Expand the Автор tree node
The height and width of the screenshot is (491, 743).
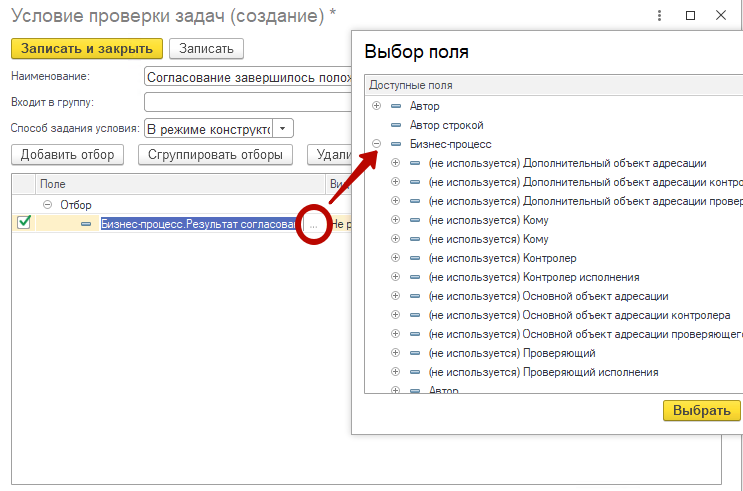point(377,106)
